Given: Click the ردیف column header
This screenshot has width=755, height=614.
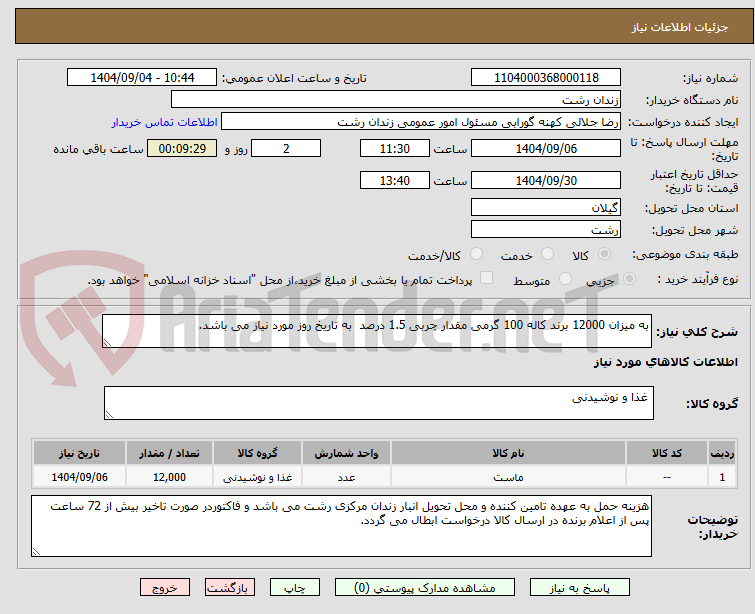Looking at the screenshot, I should point(722,453).
